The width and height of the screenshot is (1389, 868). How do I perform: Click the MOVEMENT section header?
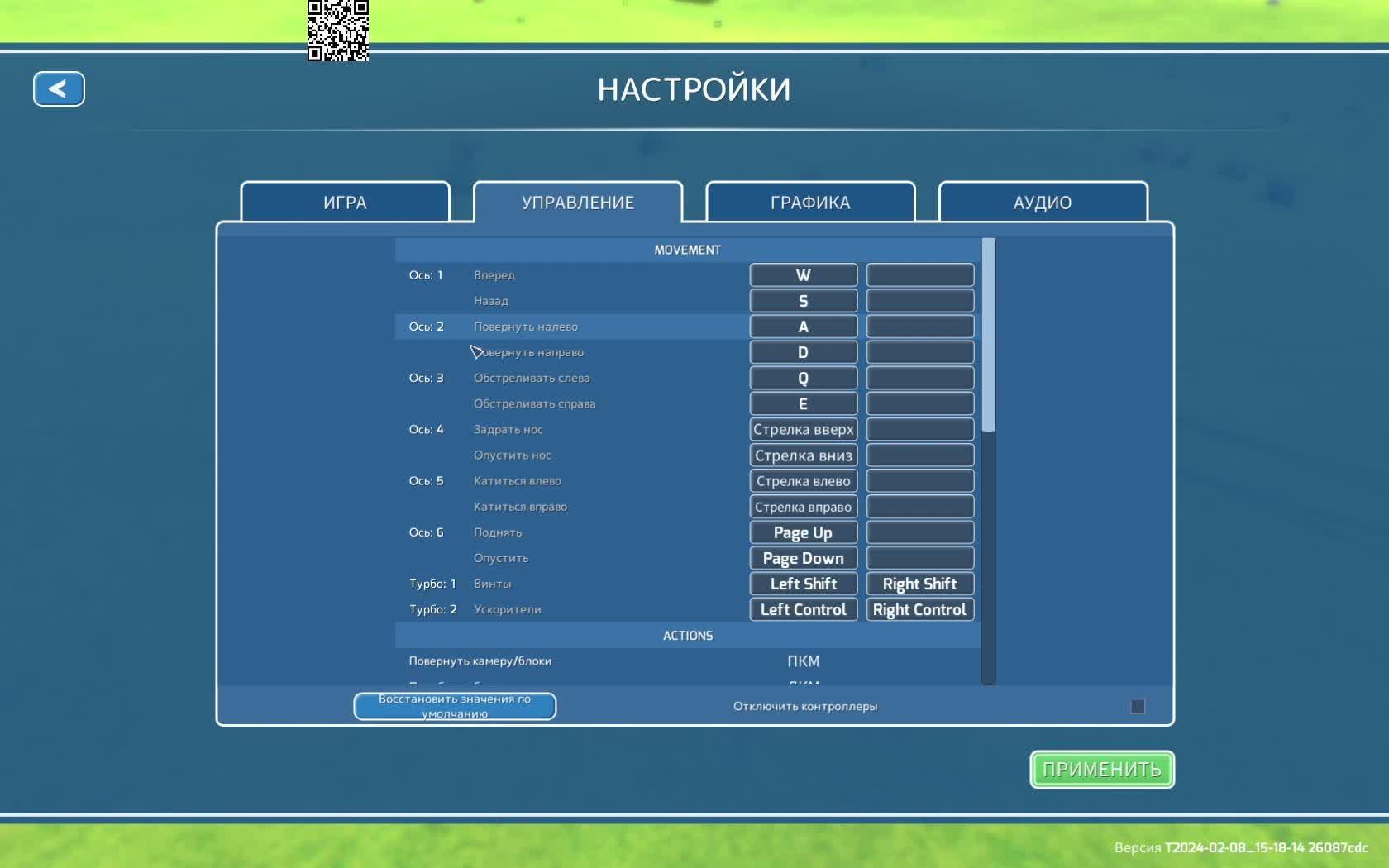tap(688, 250)
